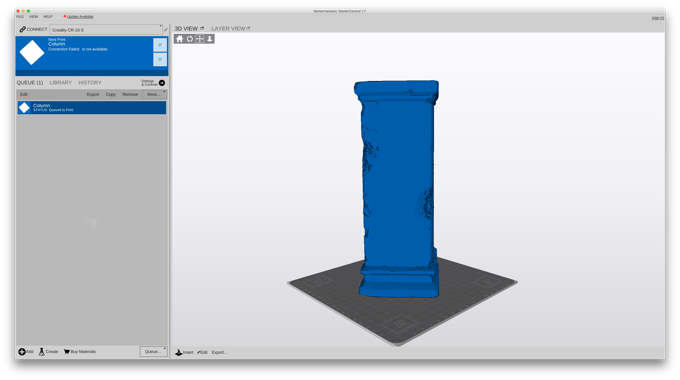Click the lower temperature readout box
This screenshot has height=380, width=680.
coord(160,59)
